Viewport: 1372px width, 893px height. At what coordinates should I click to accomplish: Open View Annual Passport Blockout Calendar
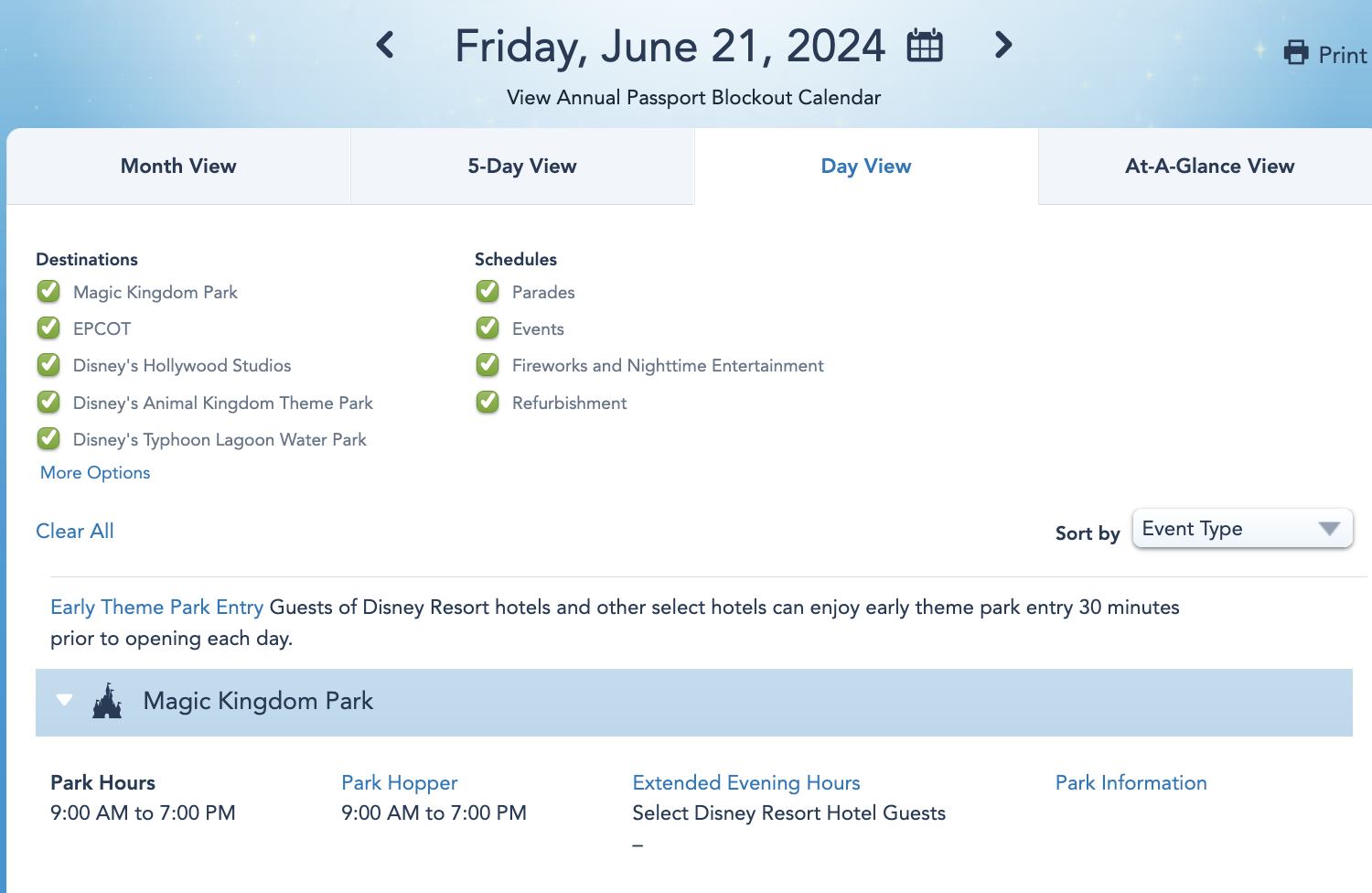693,98
